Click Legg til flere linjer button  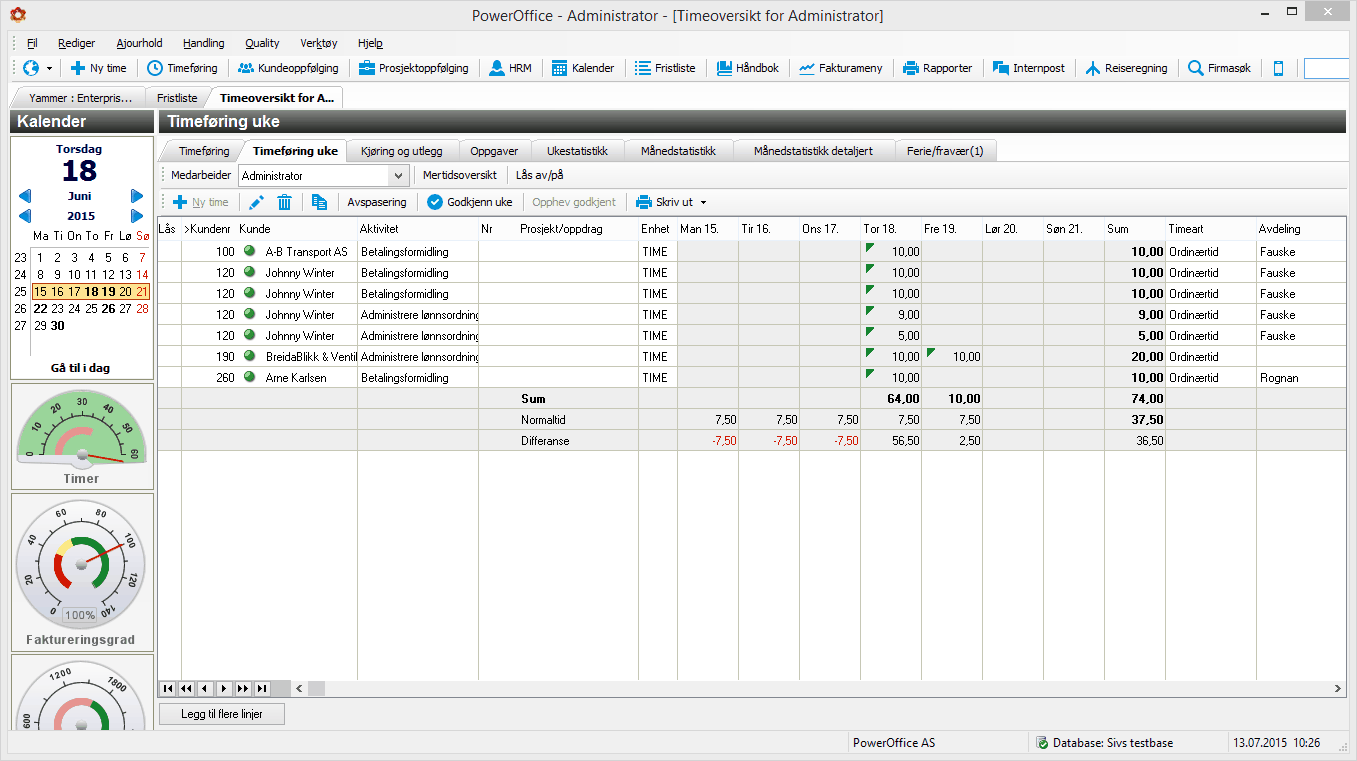click(x=223, y=713)
